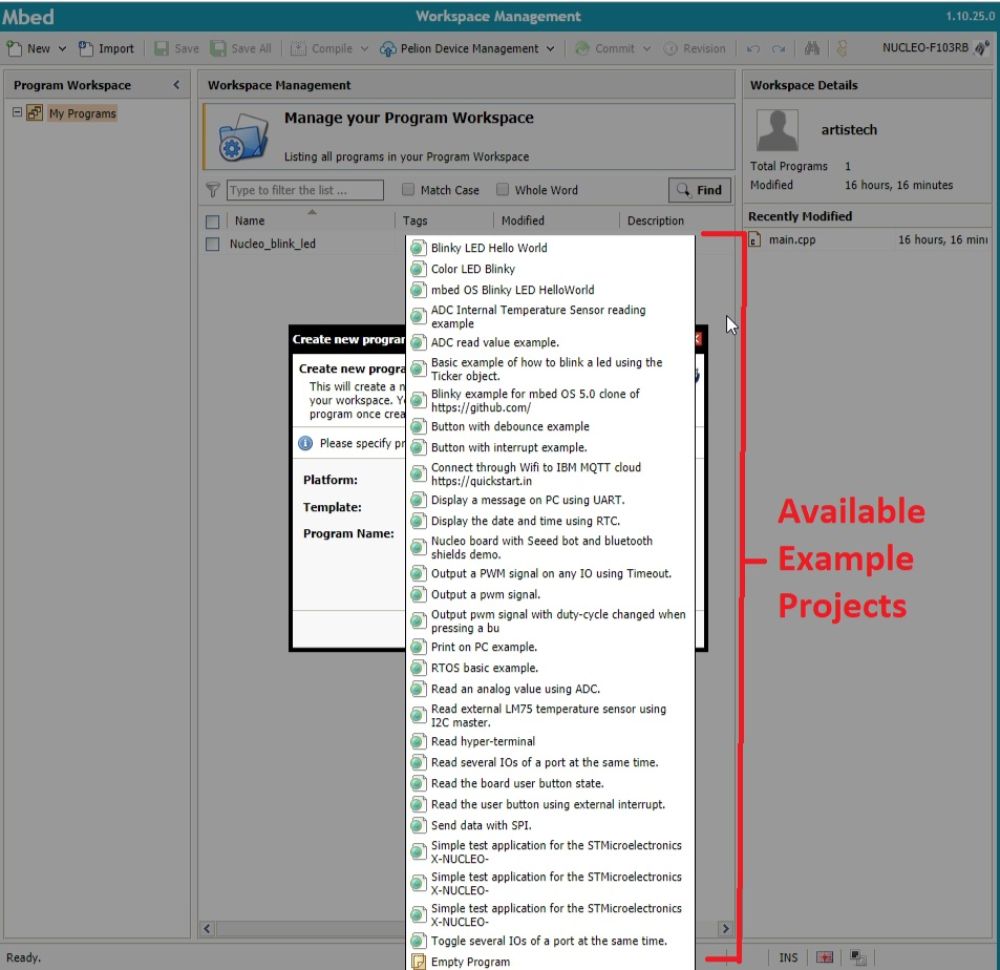Viewport: 1000px width, 970px height.
Task: Click the scroll right arrow
Action: click(725, 929)
